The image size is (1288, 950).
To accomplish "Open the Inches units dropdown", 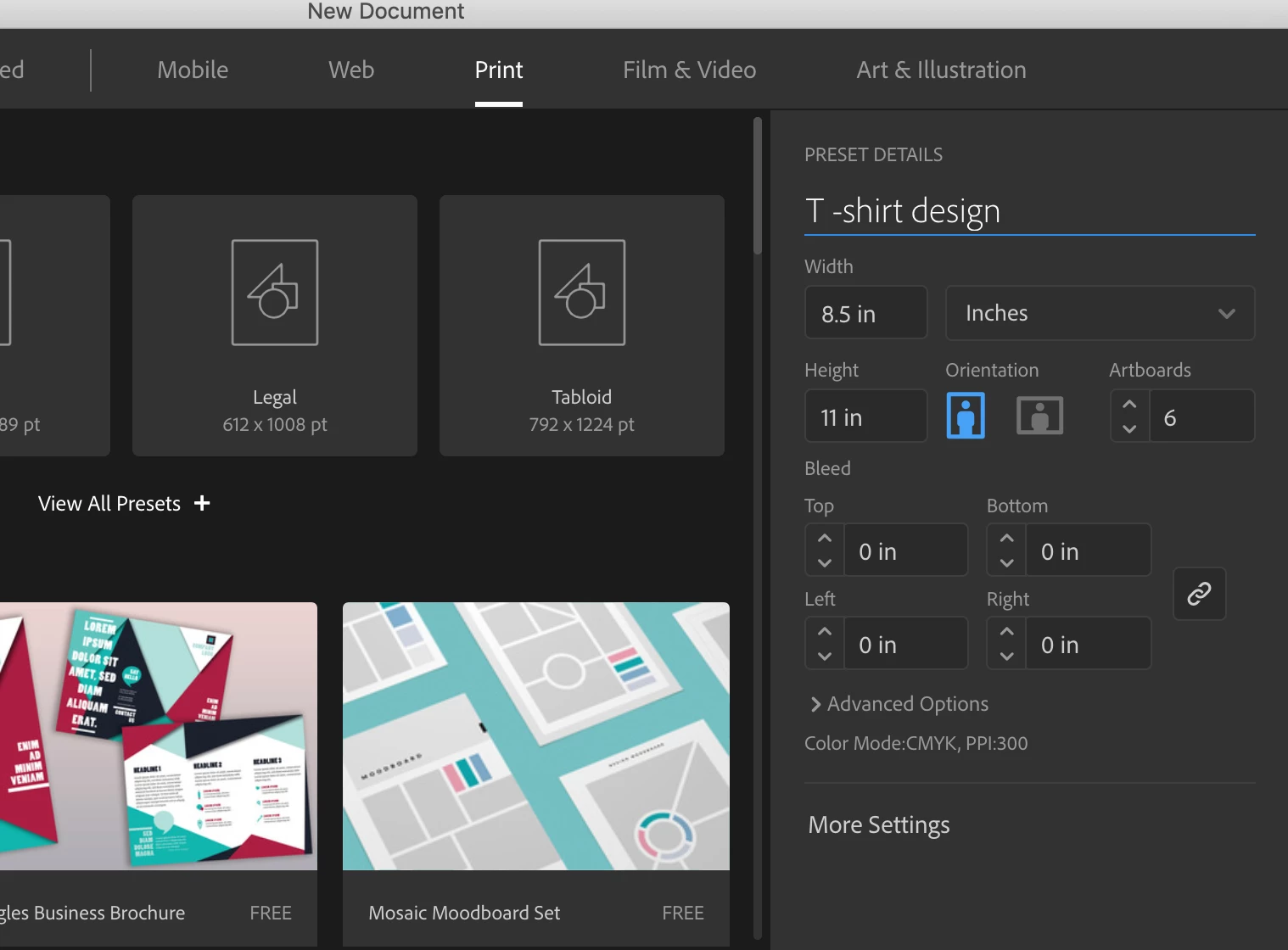I will coord(1100,313).
